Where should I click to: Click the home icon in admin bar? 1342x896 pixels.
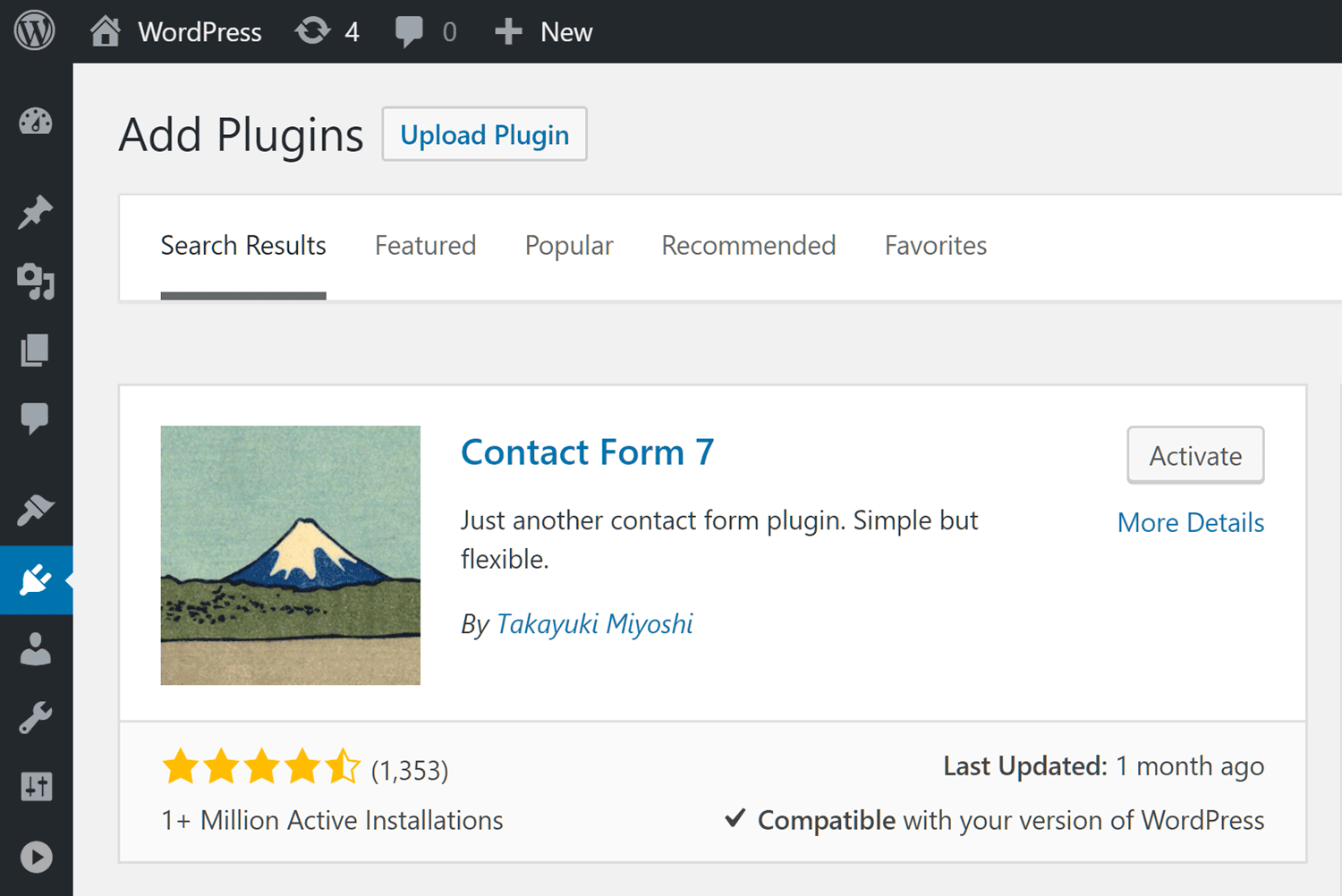(x=106, y=31)
